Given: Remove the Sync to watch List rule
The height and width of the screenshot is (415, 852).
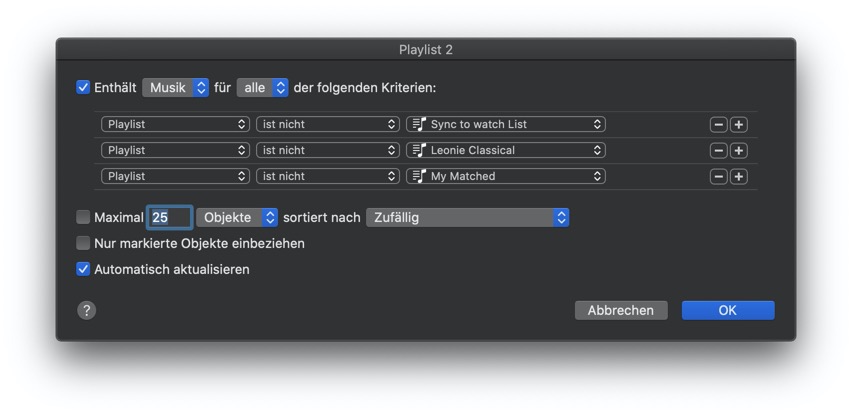Looking at the screenshot, I should pyautogui.click(x=718, y=125).
